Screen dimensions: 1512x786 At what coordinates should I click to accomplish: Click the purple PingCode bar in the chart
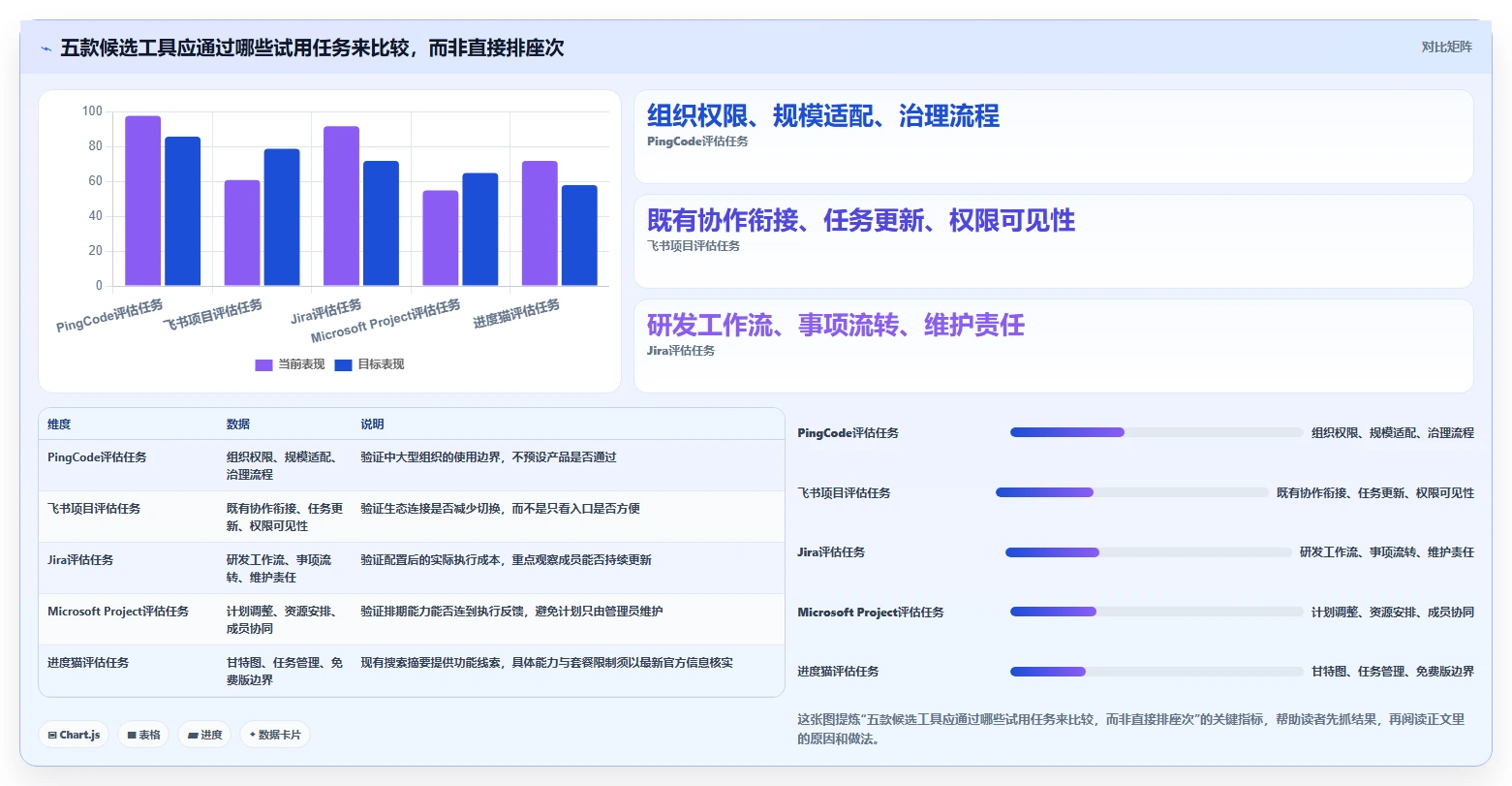coord(143,201)
